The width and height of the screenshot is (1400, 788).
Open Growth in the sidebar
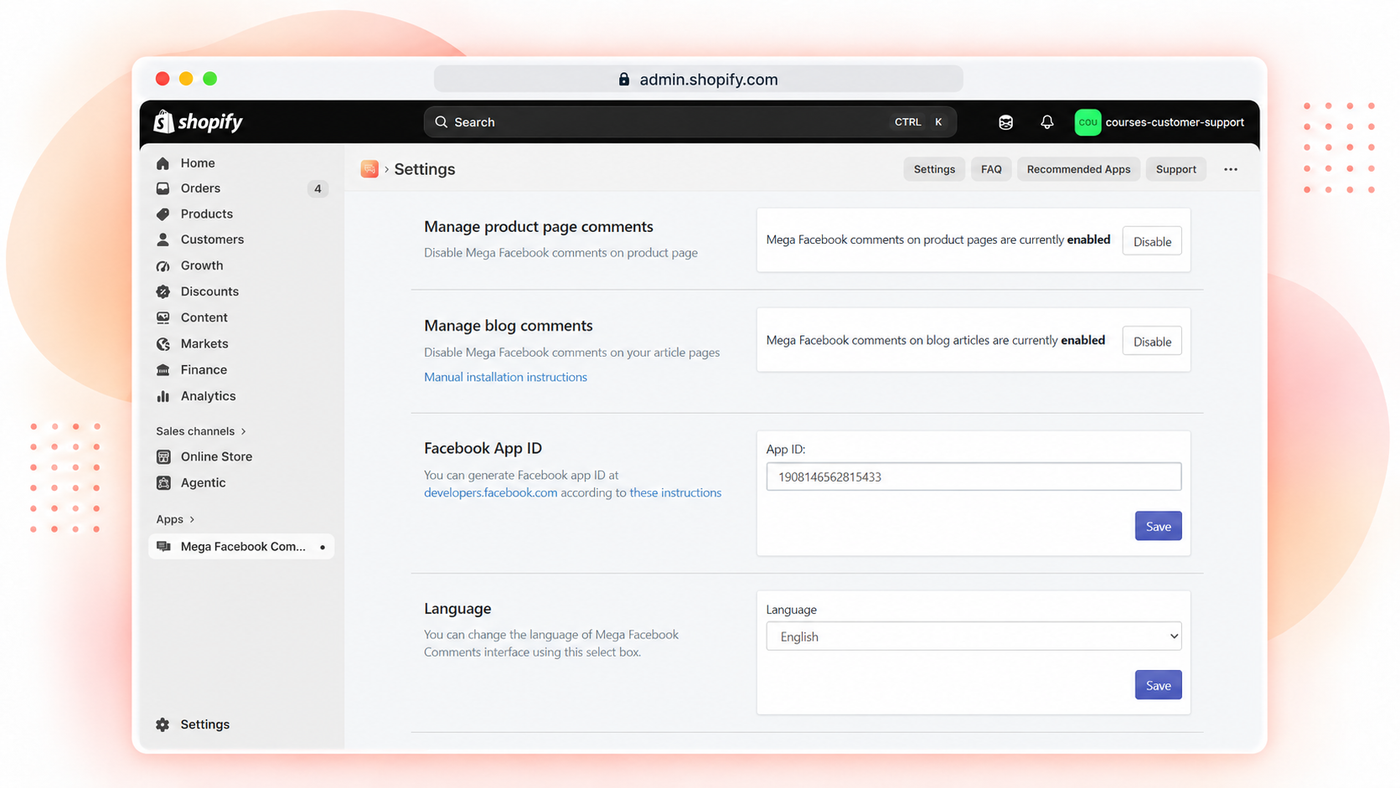[202, 266]
